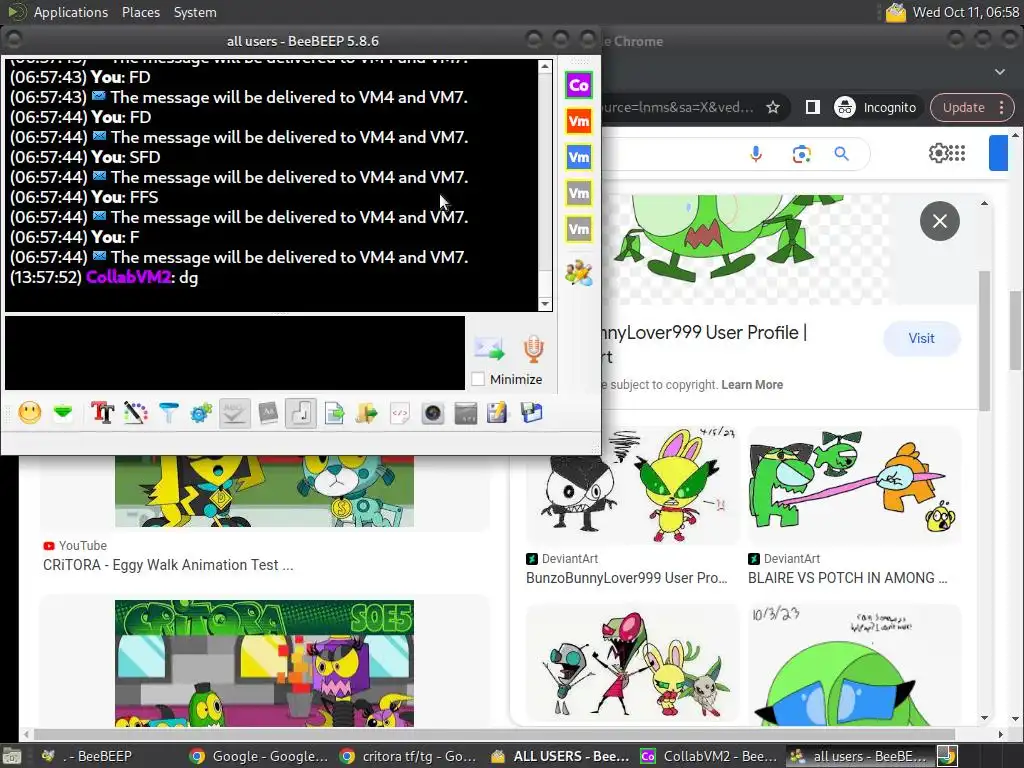The width and height of the screenshot is (1024, 768).
Task: Click the dark gray window icon in toolbar
Action: tap(466, 413)
